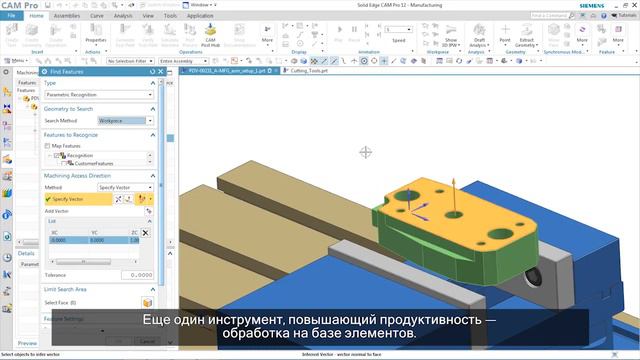Screen dimensions: 640x360
Task: Open the vector type dropdown arrow
Action: click(x=150, y=199)
